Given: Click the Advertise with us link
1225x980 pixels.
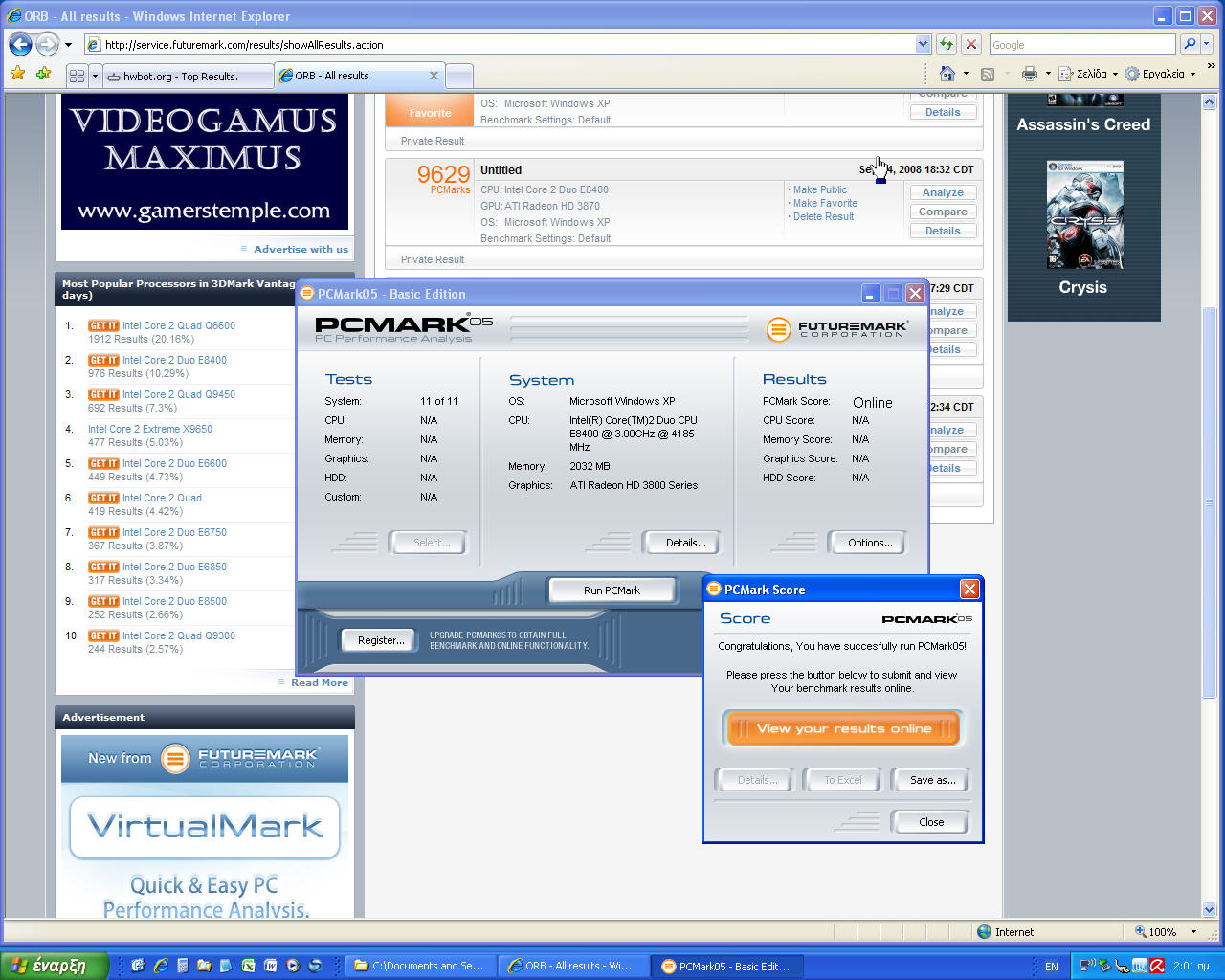Looking at the screenshot, I should tap(301, 249).
